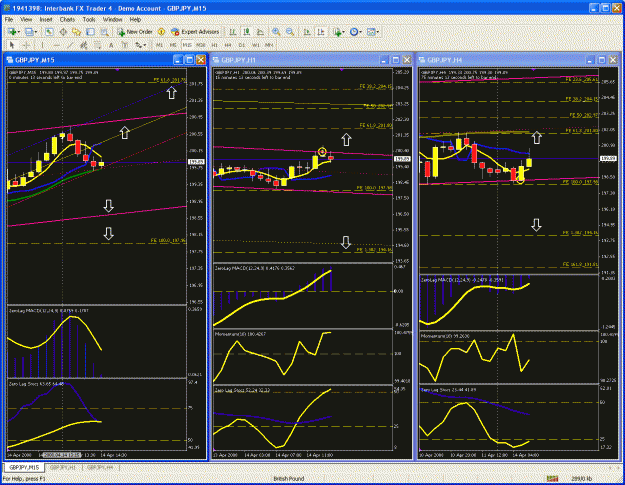Open a new chart with the toolbar icon
This screenshot has width=625, height=485.
click(x=12, y=32)
